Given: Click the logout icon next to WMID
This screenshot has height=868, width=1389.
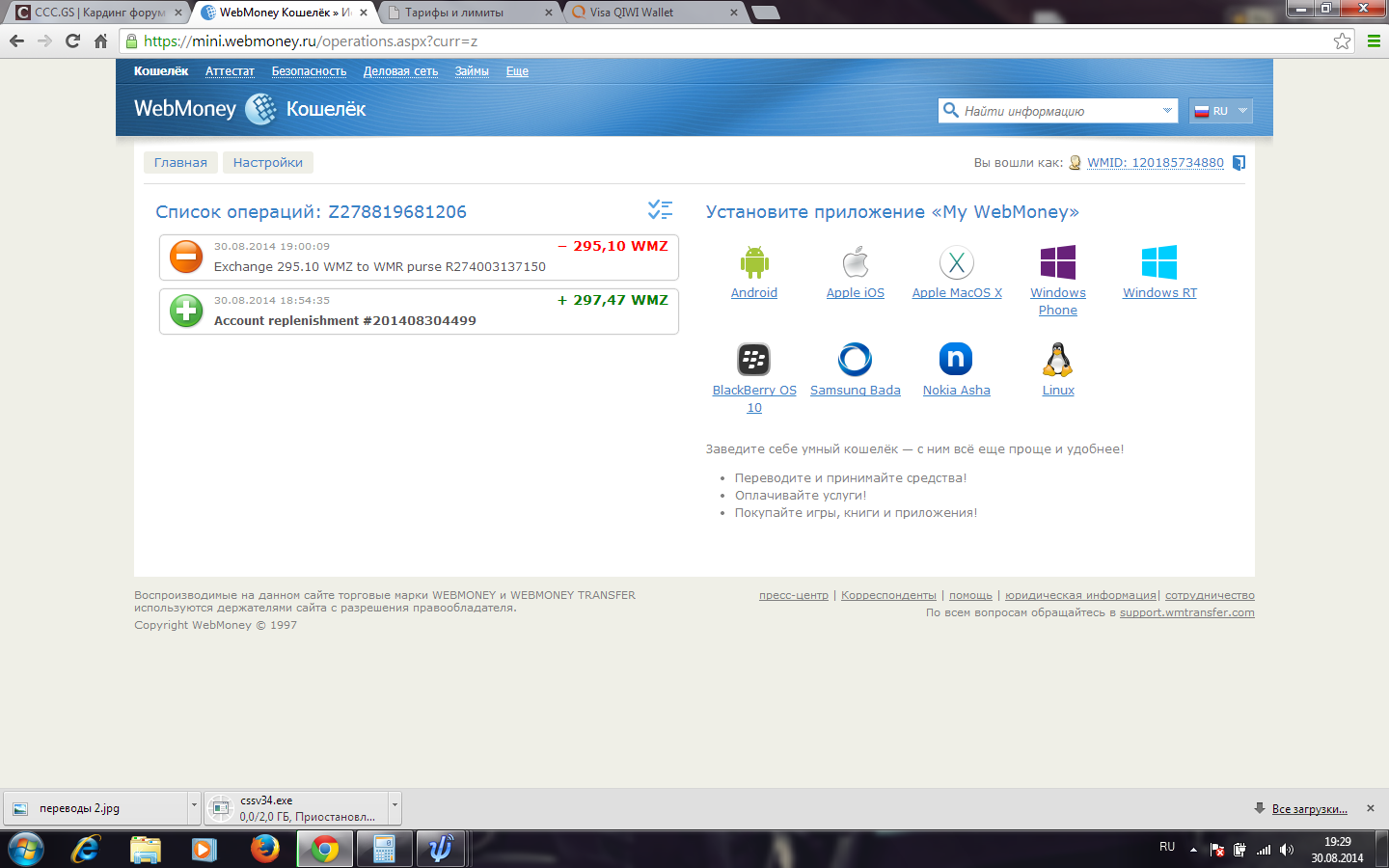Looking at the screenshot, I should pos(1239,162).
